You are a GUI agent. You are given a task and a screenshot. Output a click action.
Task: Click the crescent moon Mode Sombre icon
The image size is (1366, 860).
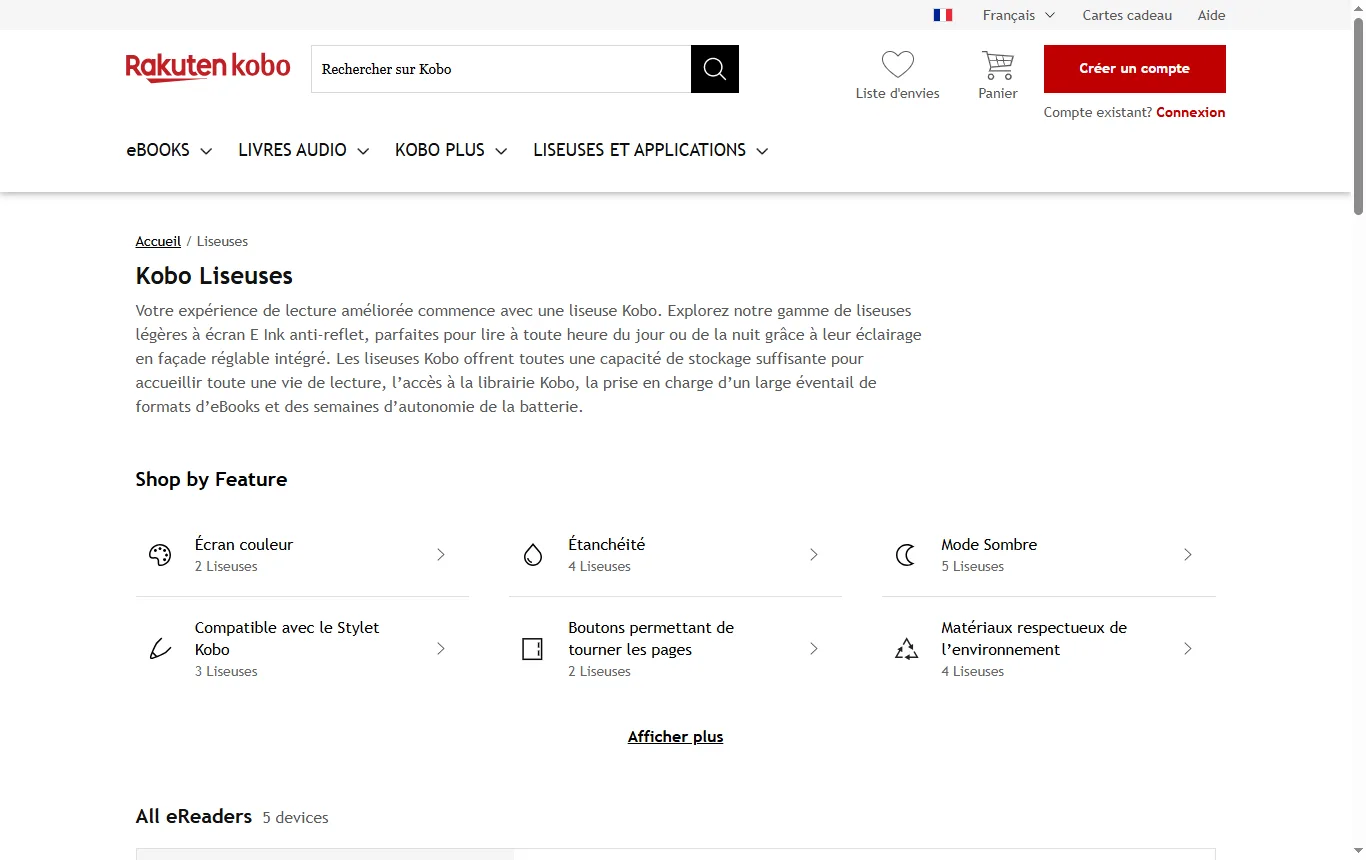coord(906,555)
